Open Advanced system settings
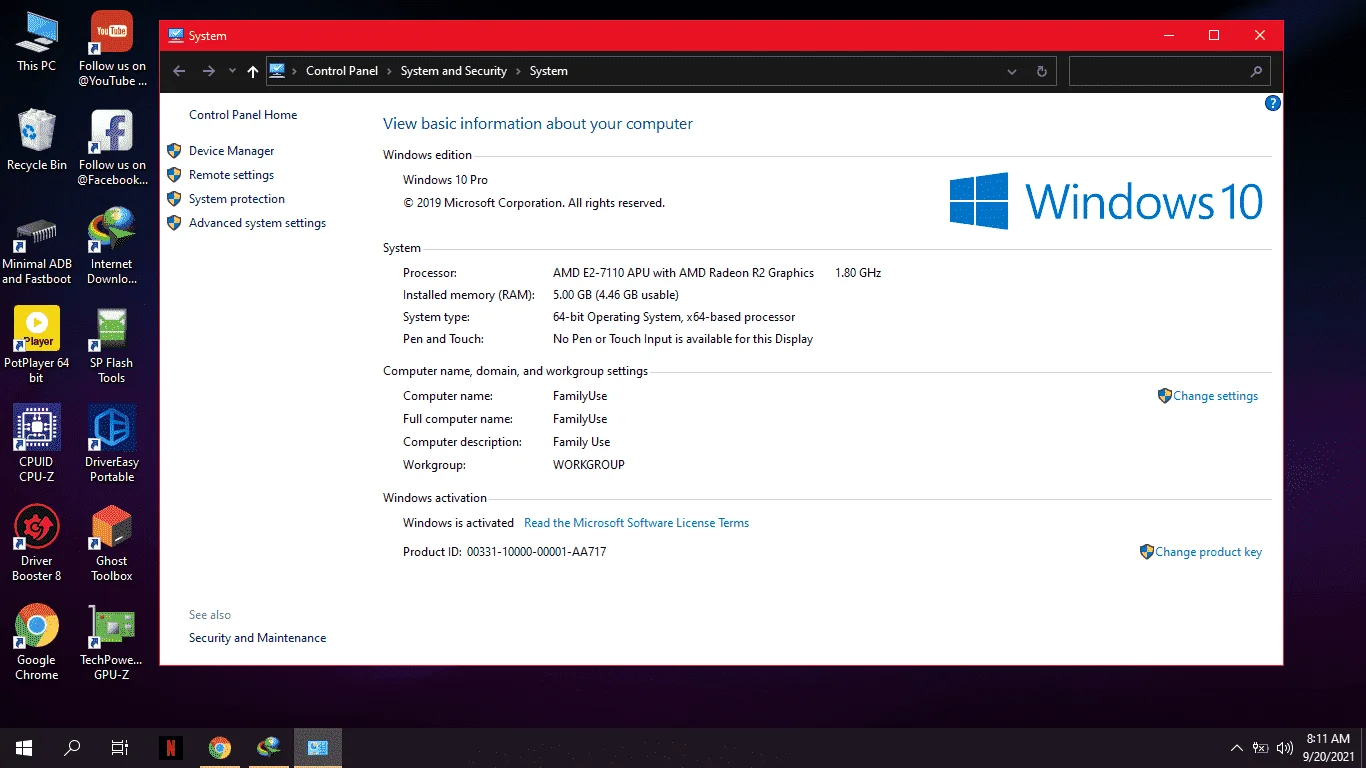 tap(257, 223)
